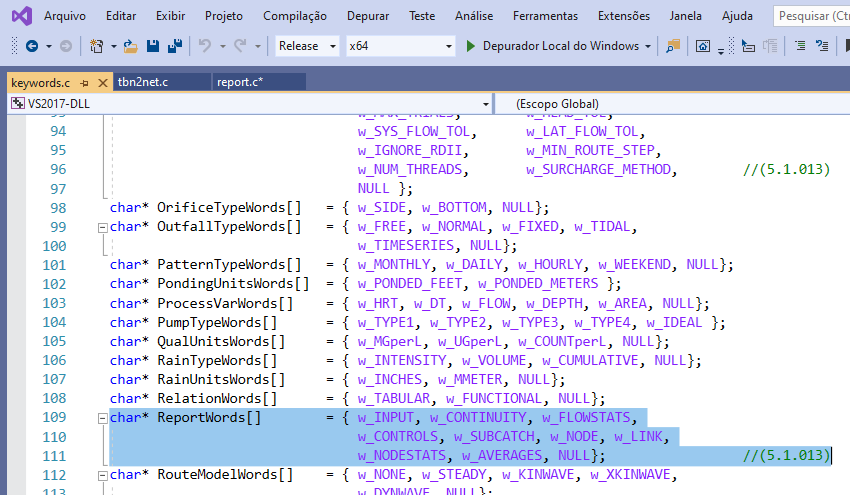The image size is (850, 495).
Task: Open the Ajuda menu
Action: click(737, 16)
